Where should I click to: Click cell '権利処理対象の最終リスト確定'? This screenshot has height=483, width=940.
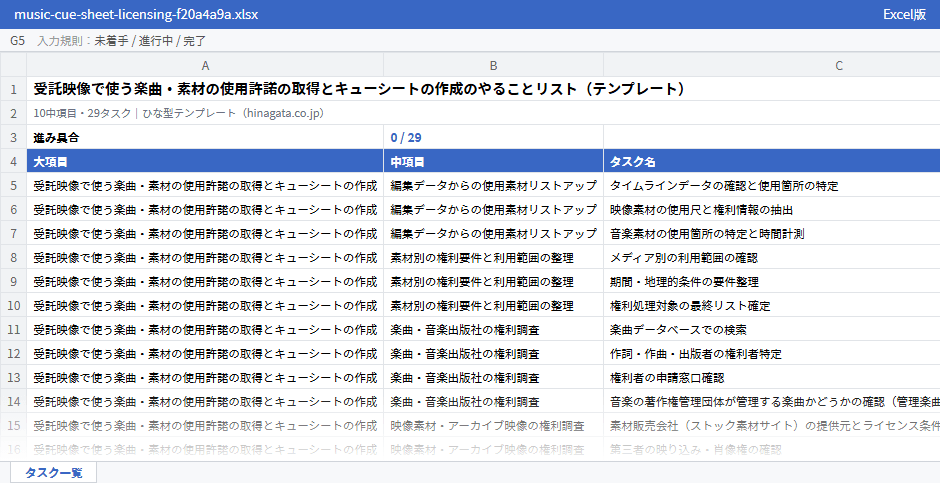click(772, 305)
